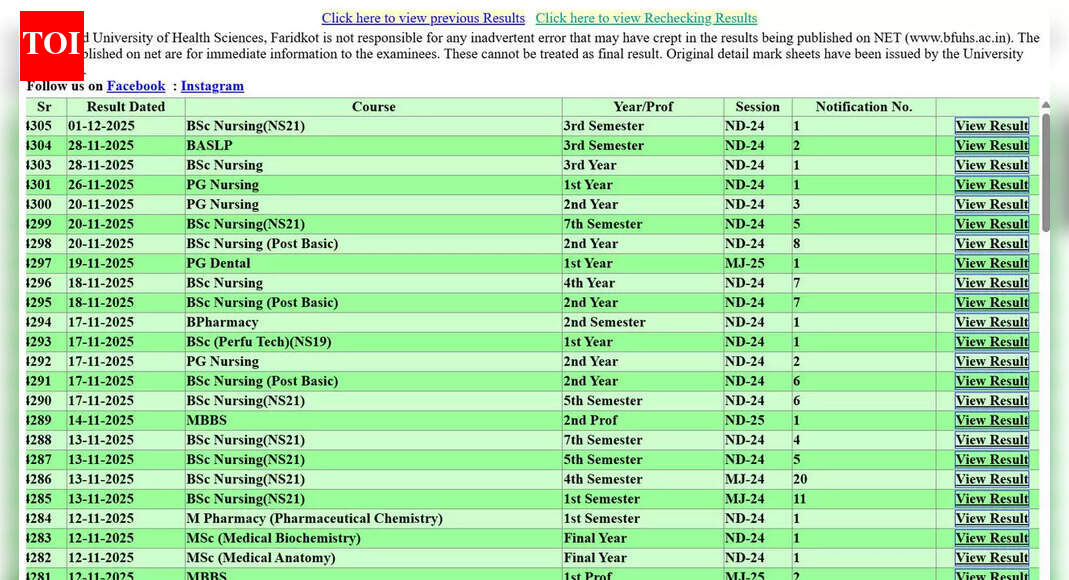View Result for PG Dental 1st Year
This screenshot has height=580, width=1069.
tap(991, 263)
